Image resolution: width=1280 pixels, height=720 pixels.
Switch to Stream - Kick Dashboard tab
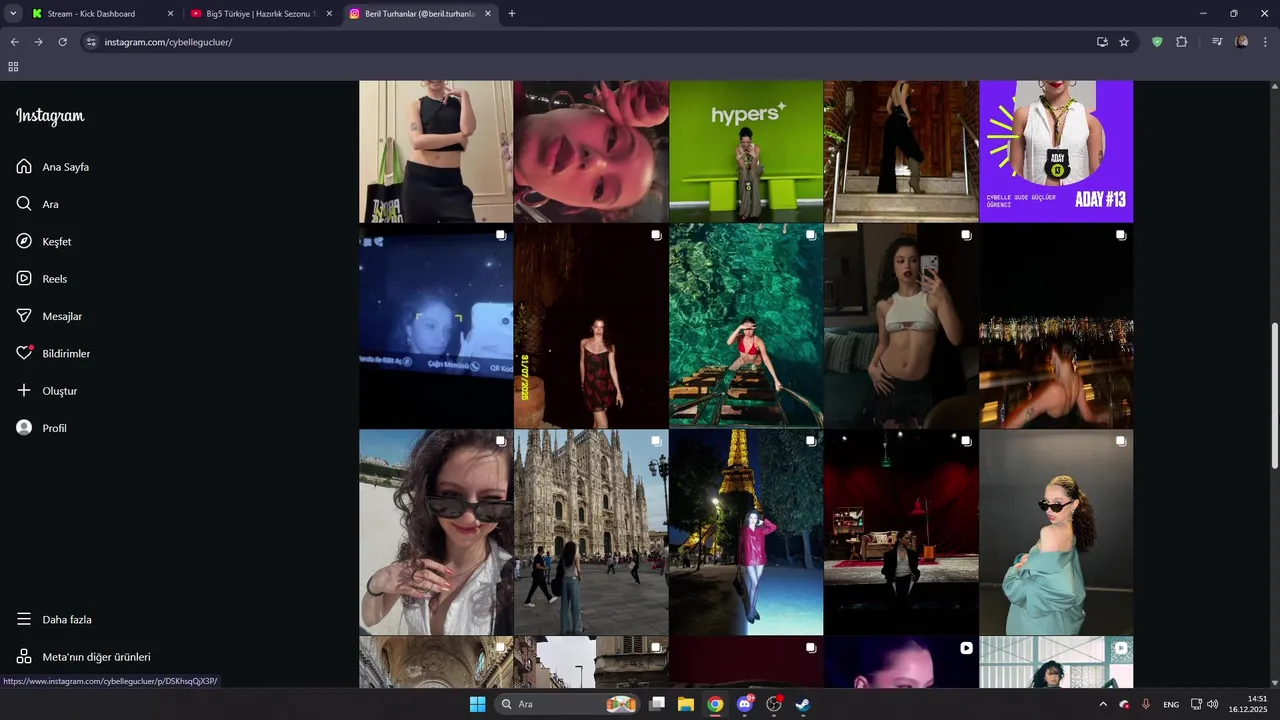[102, 14]
